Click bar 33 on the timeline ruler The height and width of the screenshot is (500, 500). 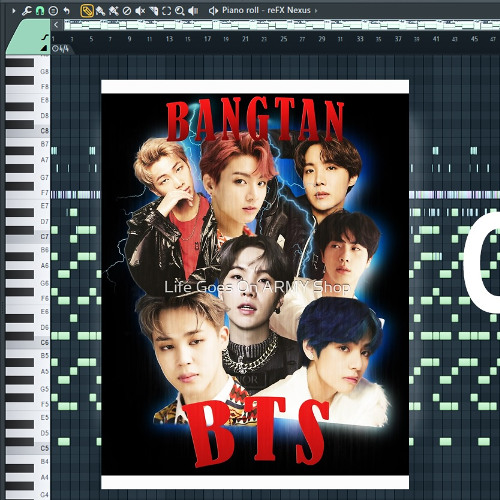click(x=360, y=39)
